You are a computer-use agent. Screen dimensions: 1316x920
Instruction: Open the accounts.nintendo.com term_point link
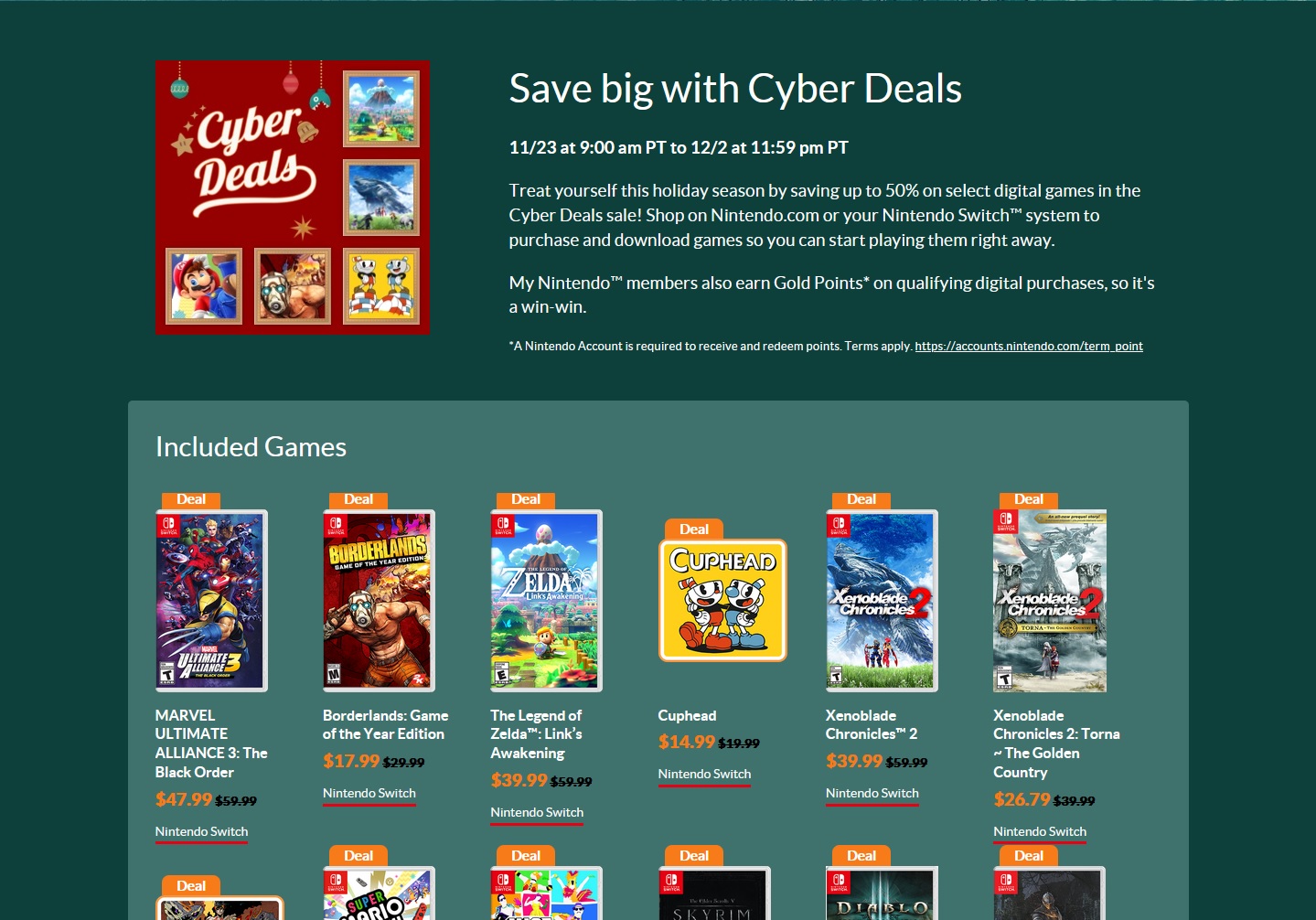pos(1029,346)
